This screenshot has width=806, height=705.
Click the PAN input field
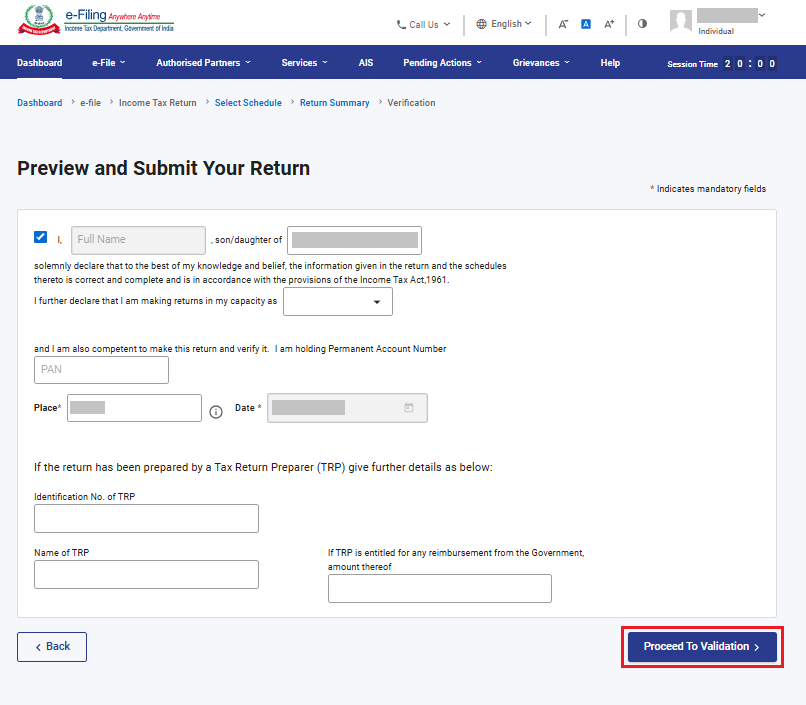(x=101, y=370)
